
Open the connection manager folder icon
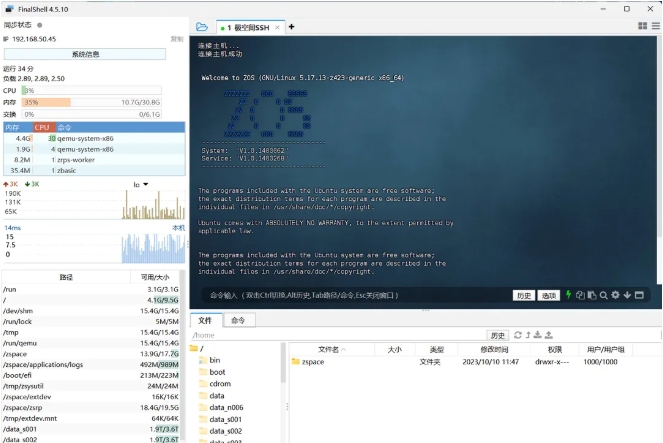click(201, 27)
